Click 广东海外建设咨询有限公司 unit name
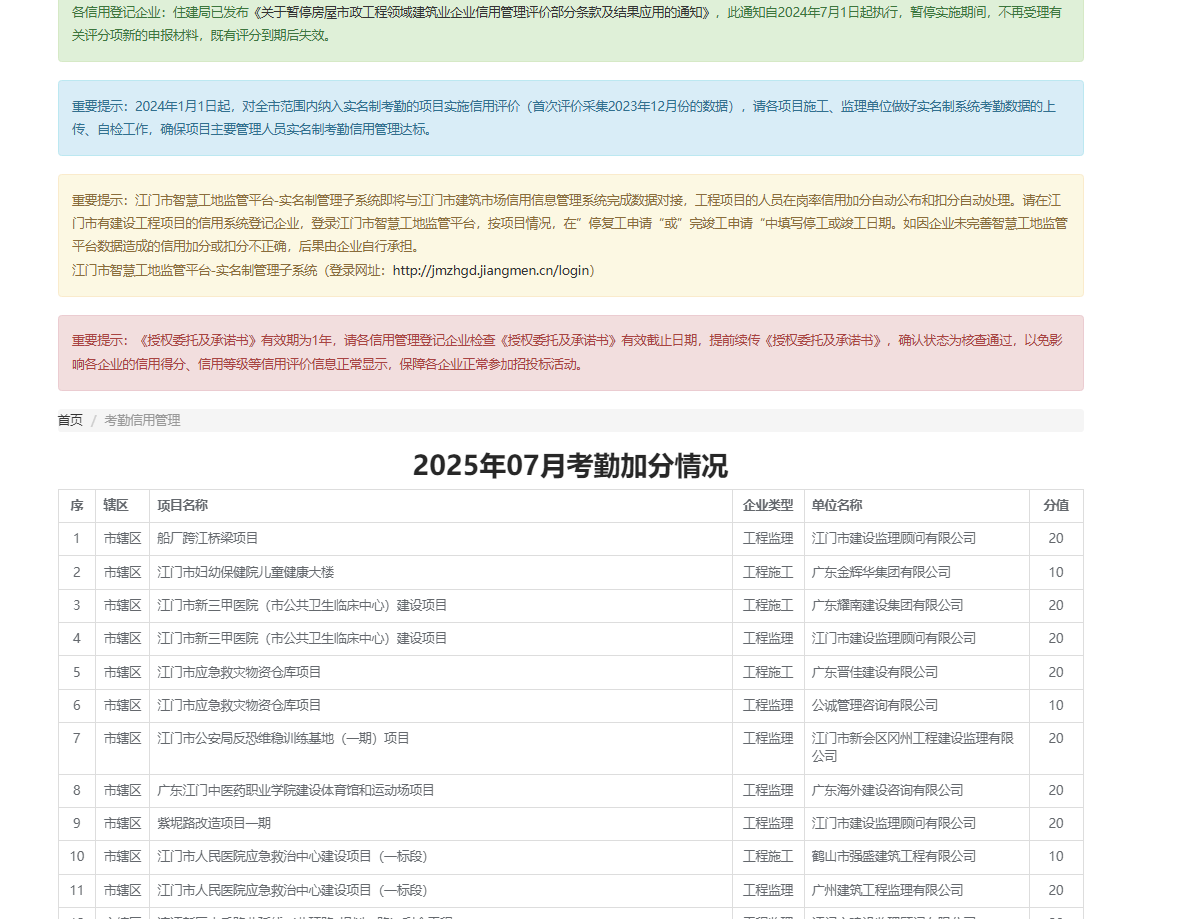 coord(887,790)
